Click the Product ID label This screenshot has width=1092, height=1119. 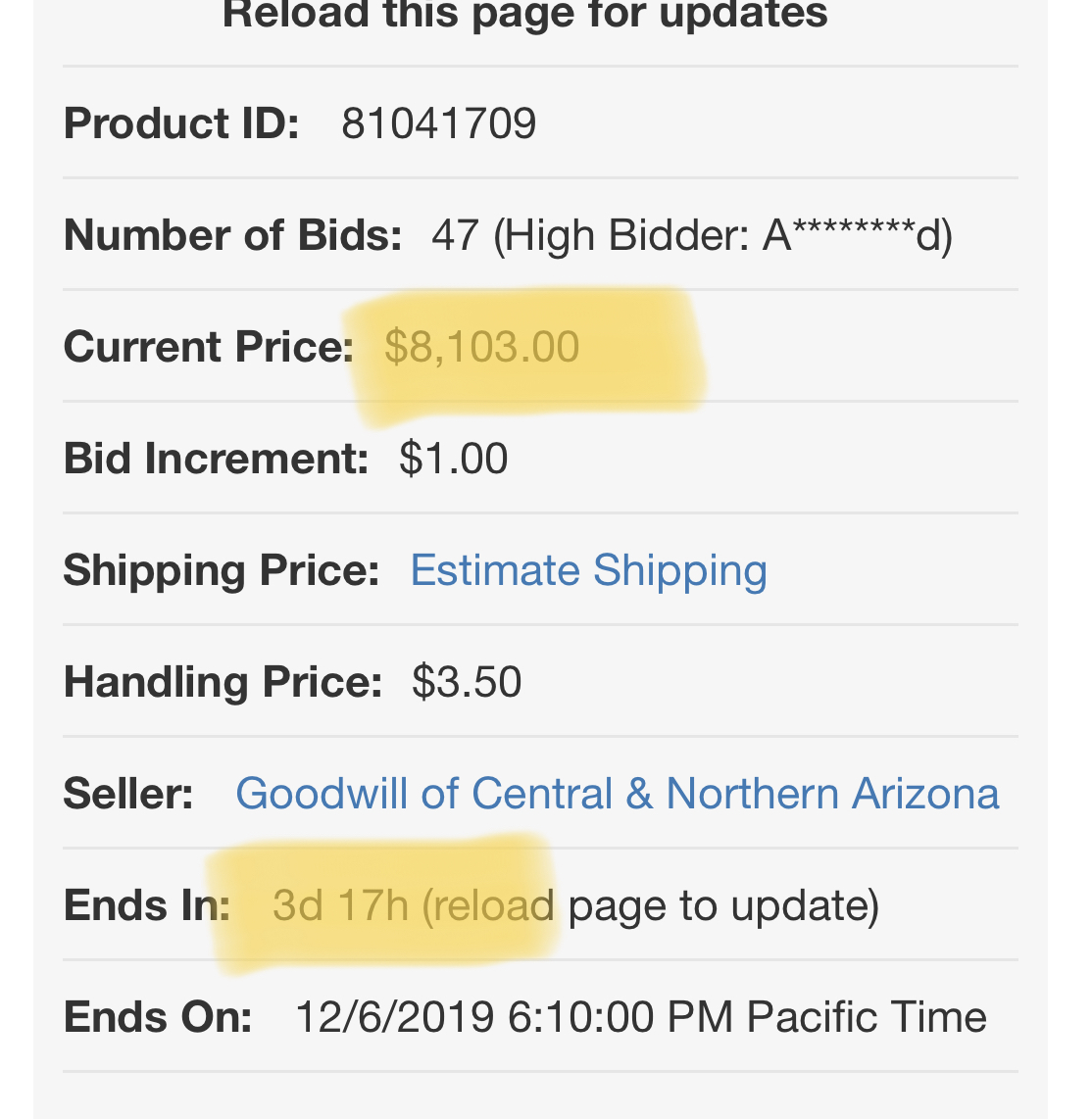coord(181,124)
